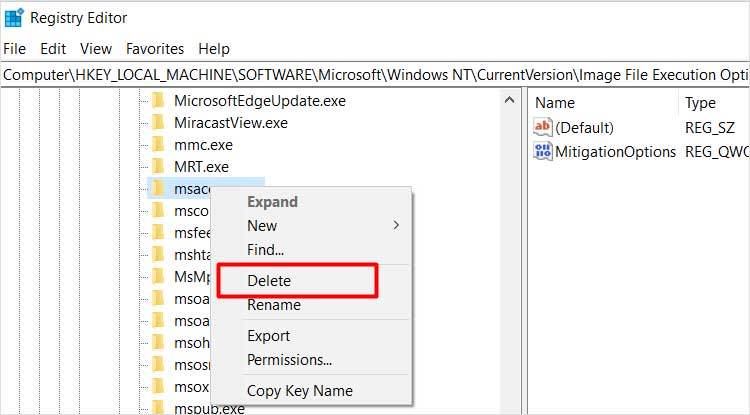Click the highlighted msac key folder icon

tap(158, 189)
